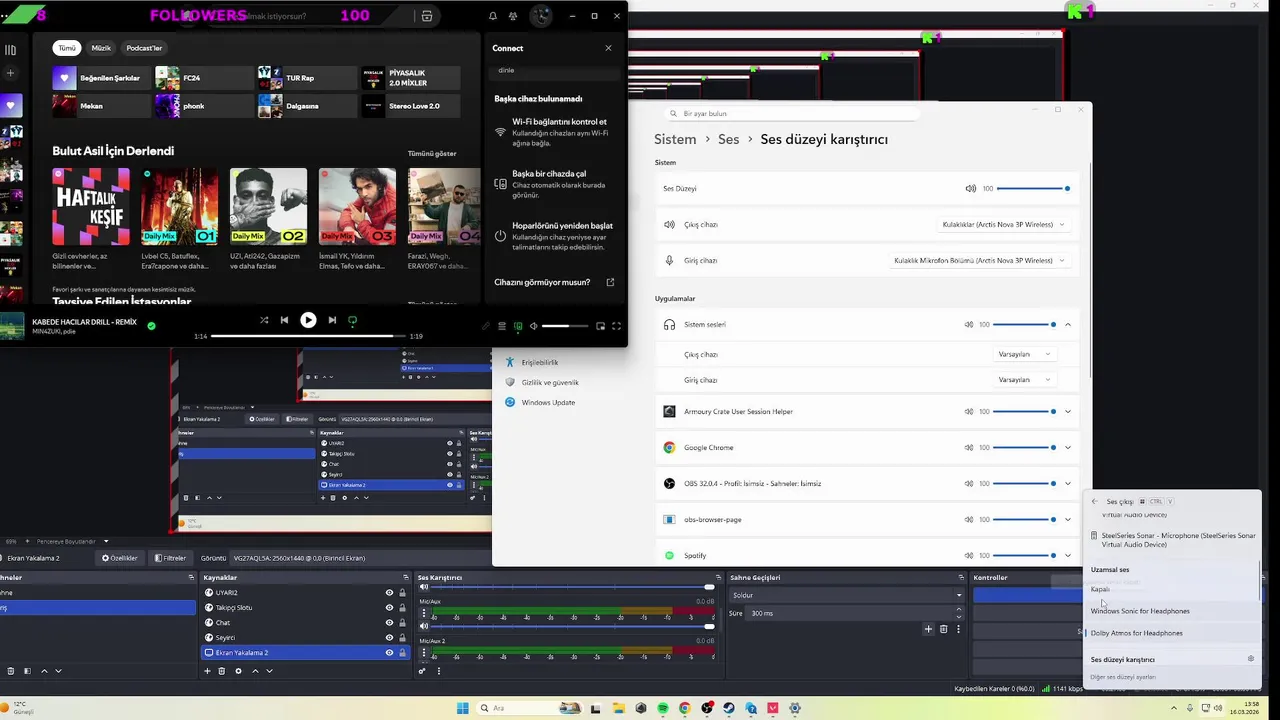Click the OBS Özellikler button

(120, 558)
